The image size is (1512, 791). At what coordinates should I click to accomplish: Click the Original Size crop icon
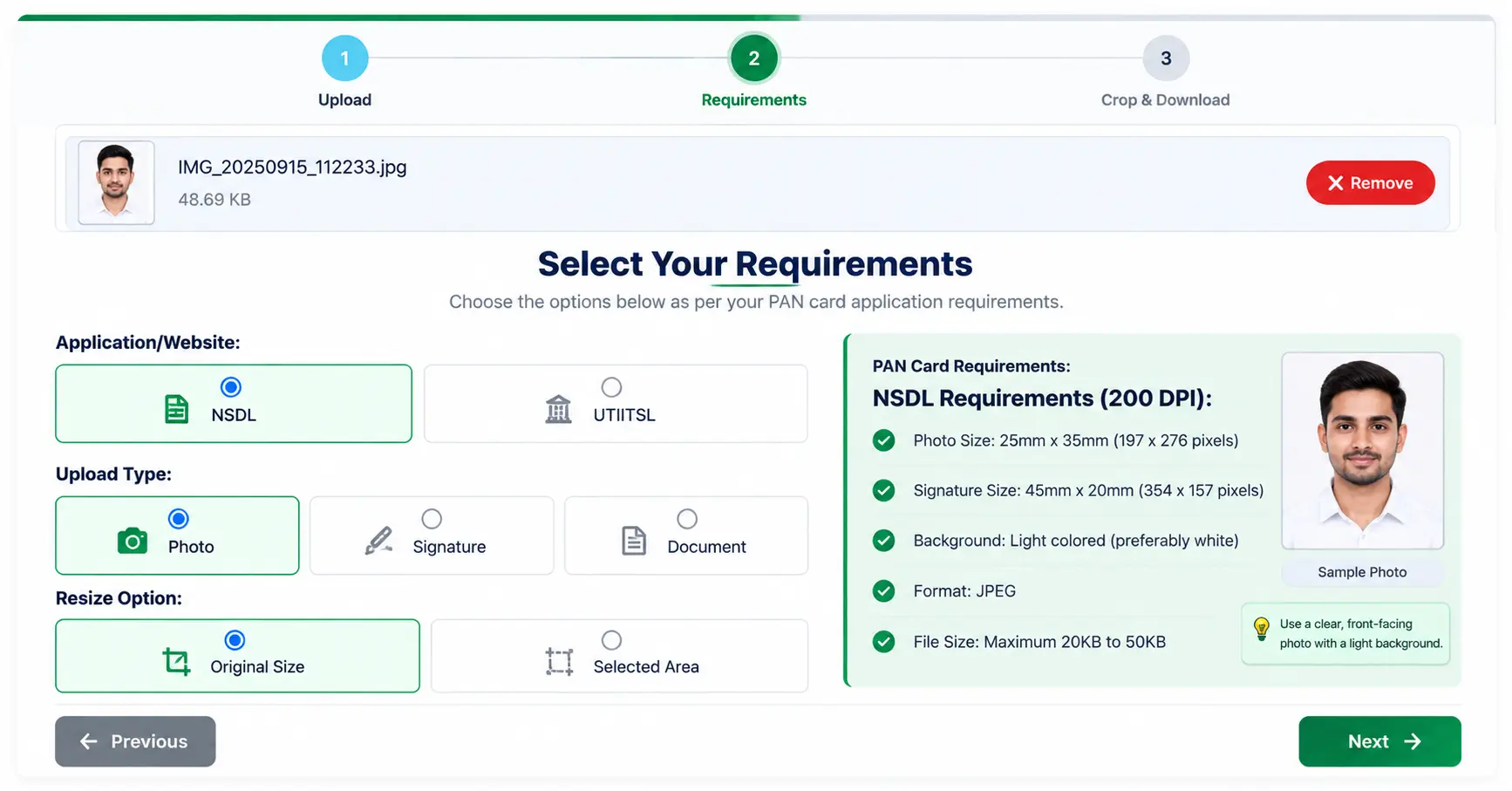(176, 662)
